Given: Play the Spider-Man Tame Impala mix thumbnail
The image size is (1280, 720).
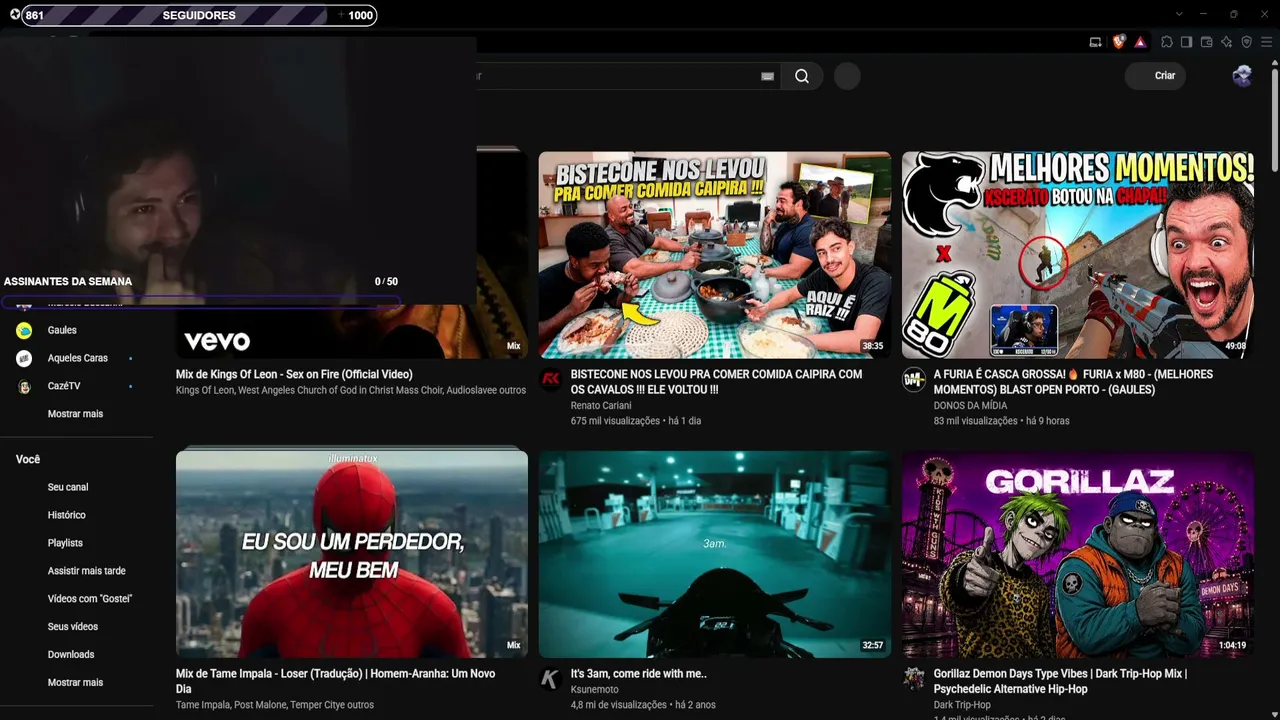Looking at the screenshot, I should point(352,553).
